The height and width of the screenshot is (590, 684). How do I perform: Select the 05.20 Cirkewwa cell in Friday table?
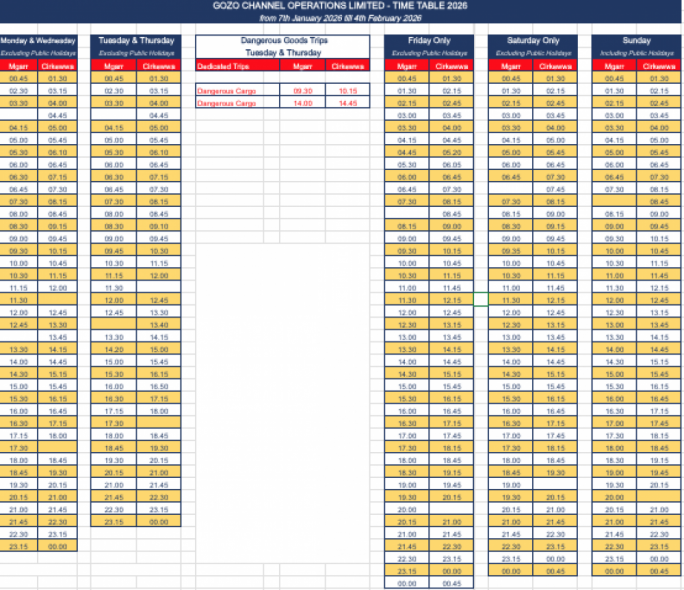[452, 153]
